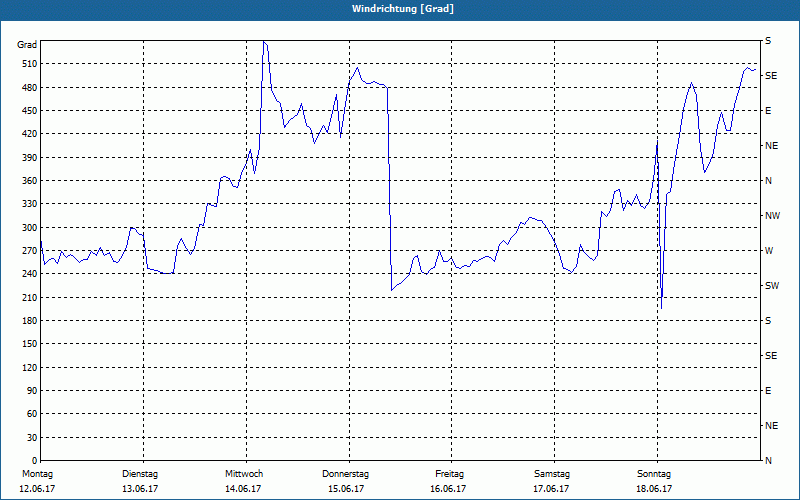Click the date "18.06.17"
This screenshot has width=800, height=500.
pyautogui.click(x=654, y=489)
